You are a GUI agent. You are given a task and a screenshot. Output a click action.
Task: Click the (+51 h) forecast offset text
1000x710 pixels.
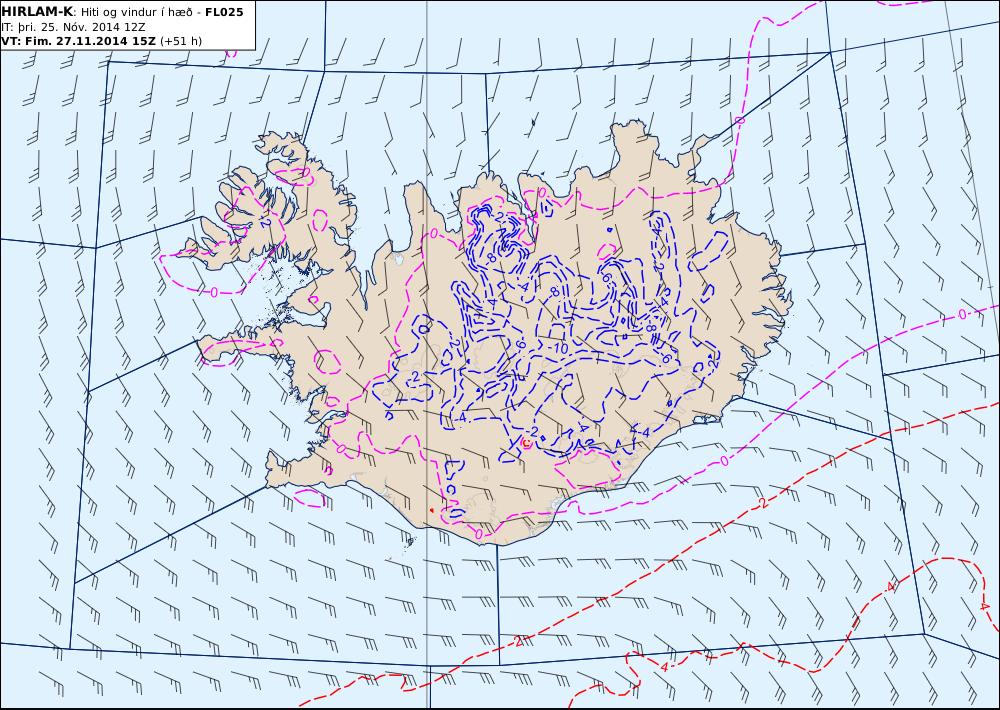(180, 41)
